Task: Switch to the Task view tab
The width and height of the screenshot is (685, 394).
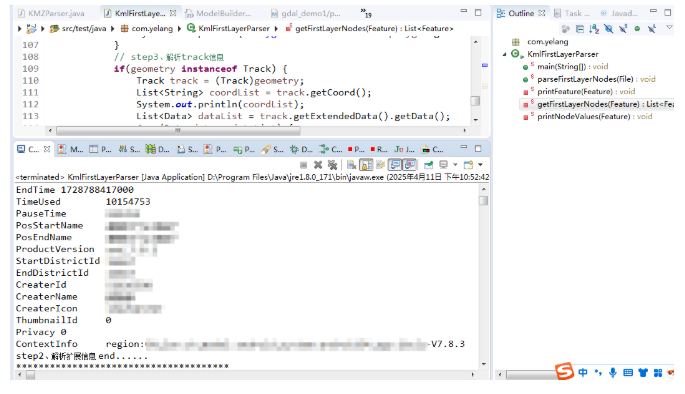Action: pyautogui.click(x=572, y=13)
